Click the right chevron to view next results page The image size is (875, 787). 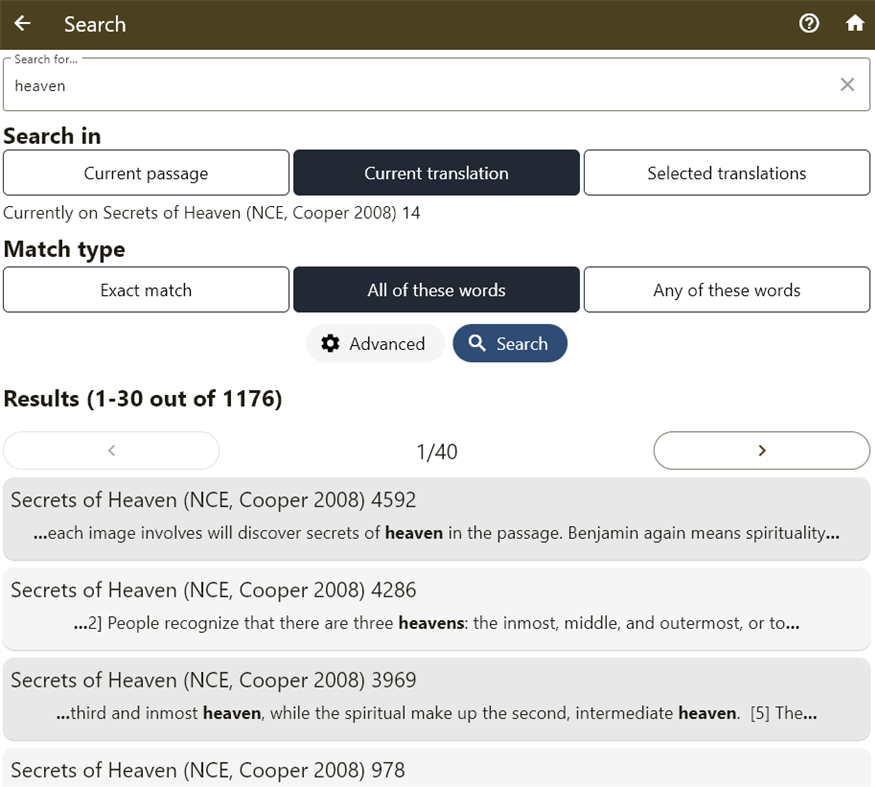[761, 450]
